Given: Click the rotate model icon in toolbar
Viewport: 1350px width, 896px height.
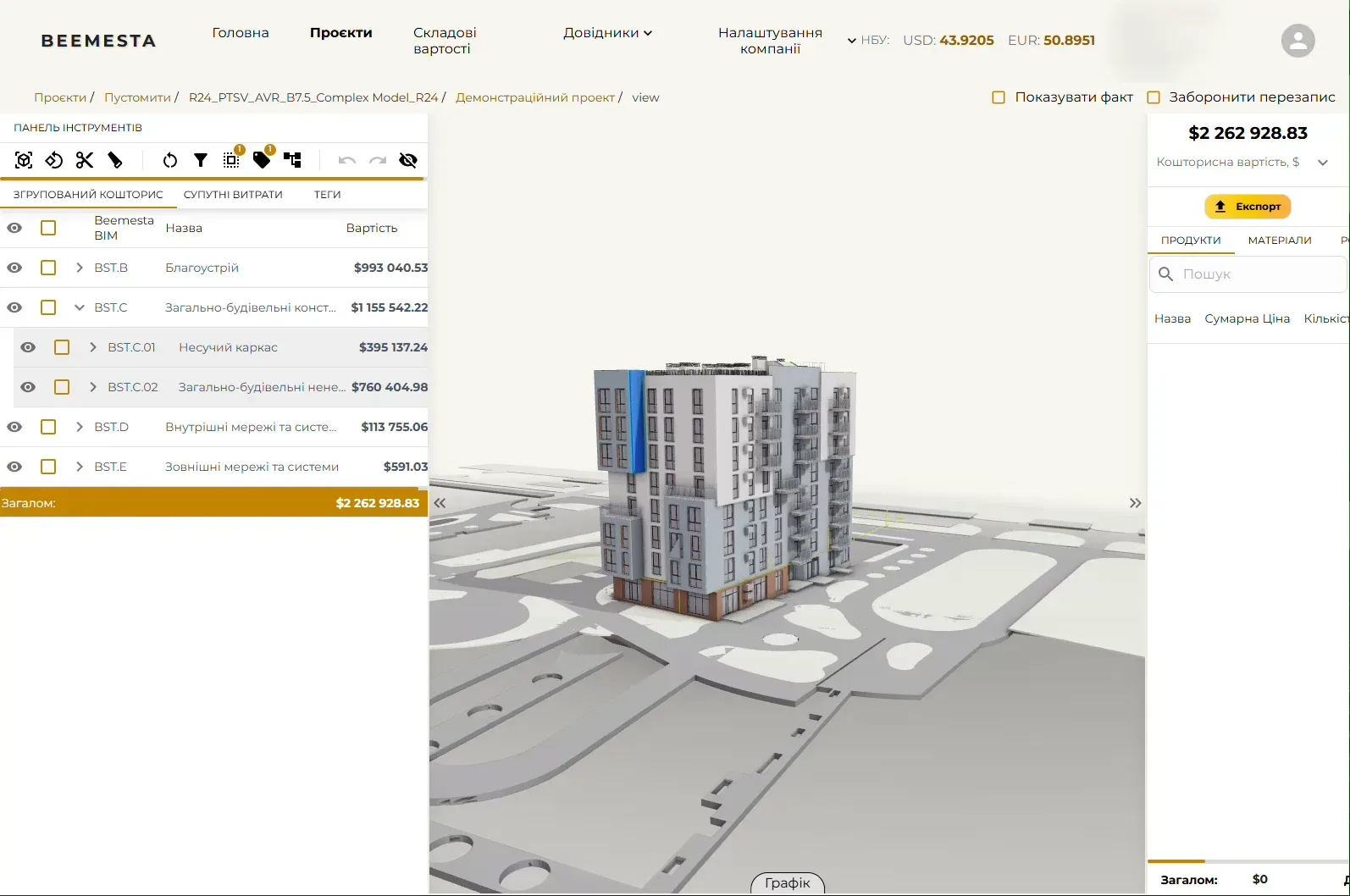Looking at the screenshot, I should [54, 160].
